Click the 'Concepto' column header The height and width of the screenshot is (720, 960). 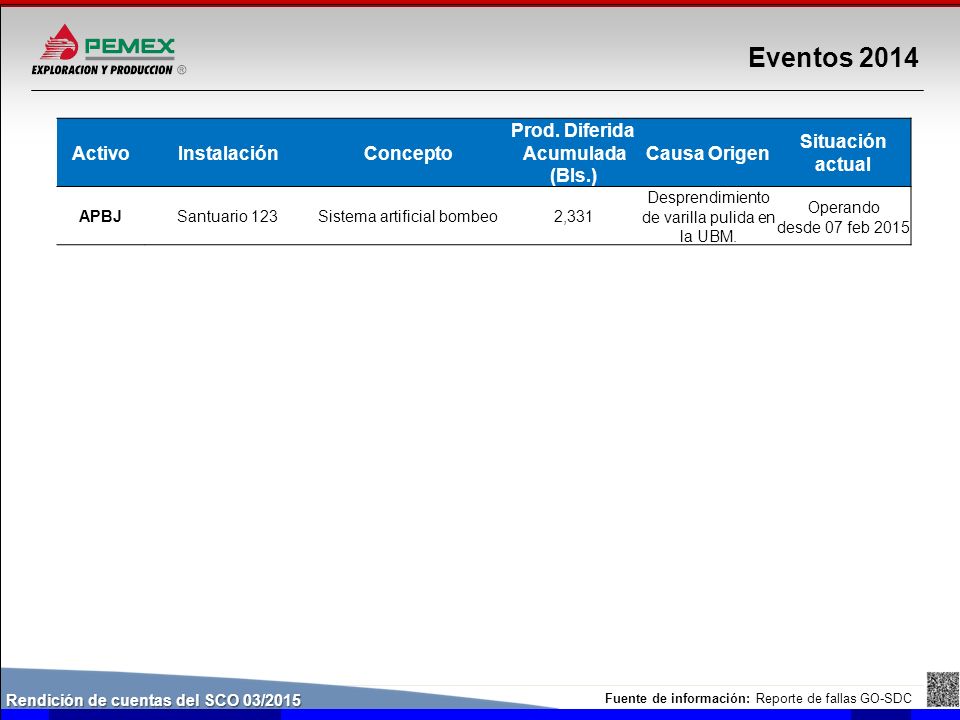point(408,153)
